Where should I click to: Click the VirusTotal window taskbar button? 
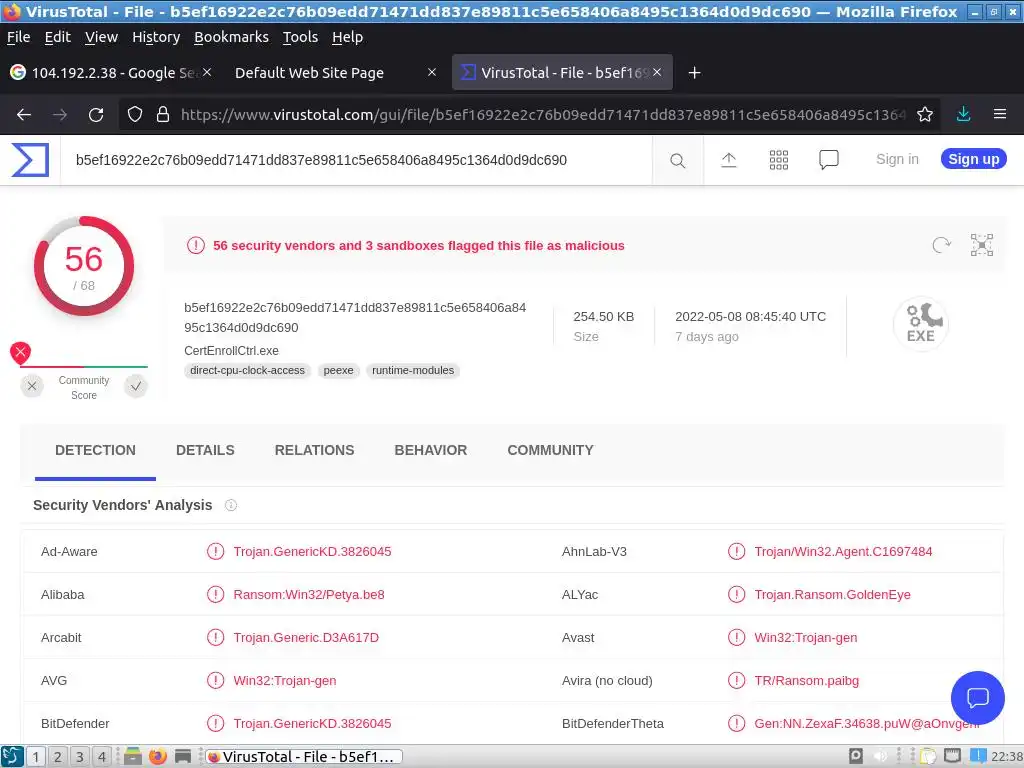[x=303, y=756]
